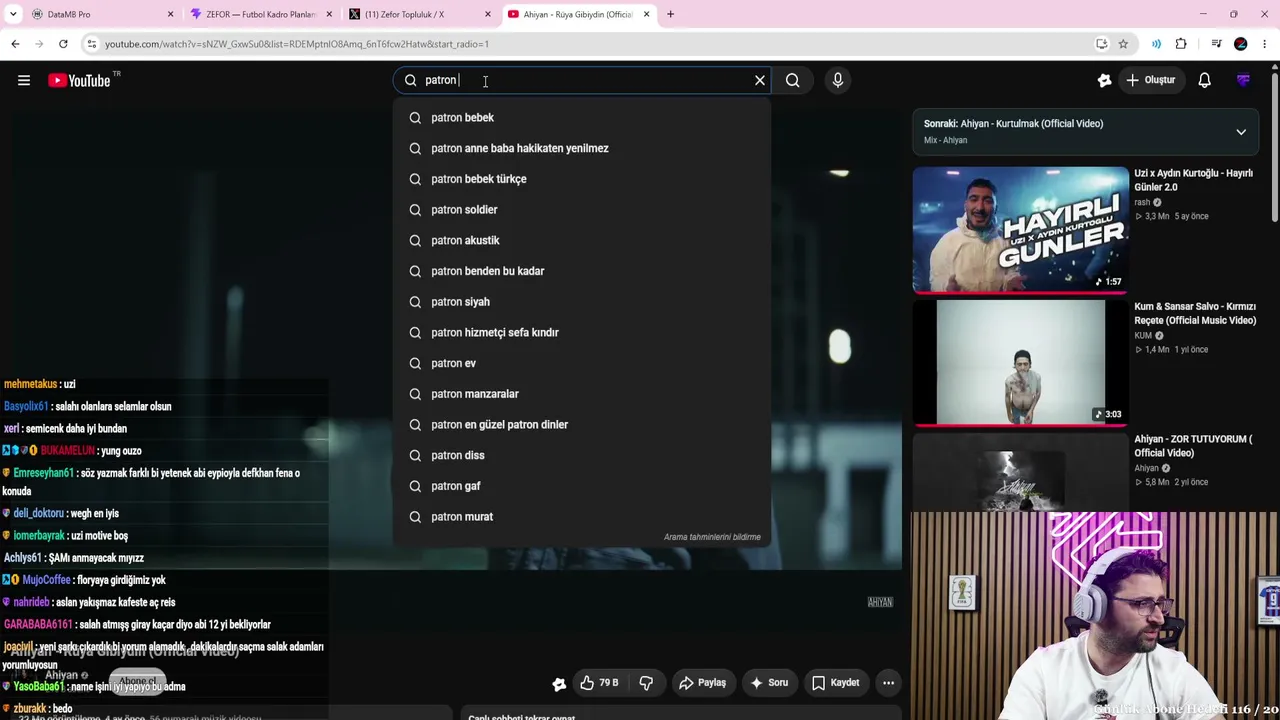Open the Chrome profile avatar
Image resolution: width=1280 pixels, height=720 pixels.
(x=1241, y=44)
